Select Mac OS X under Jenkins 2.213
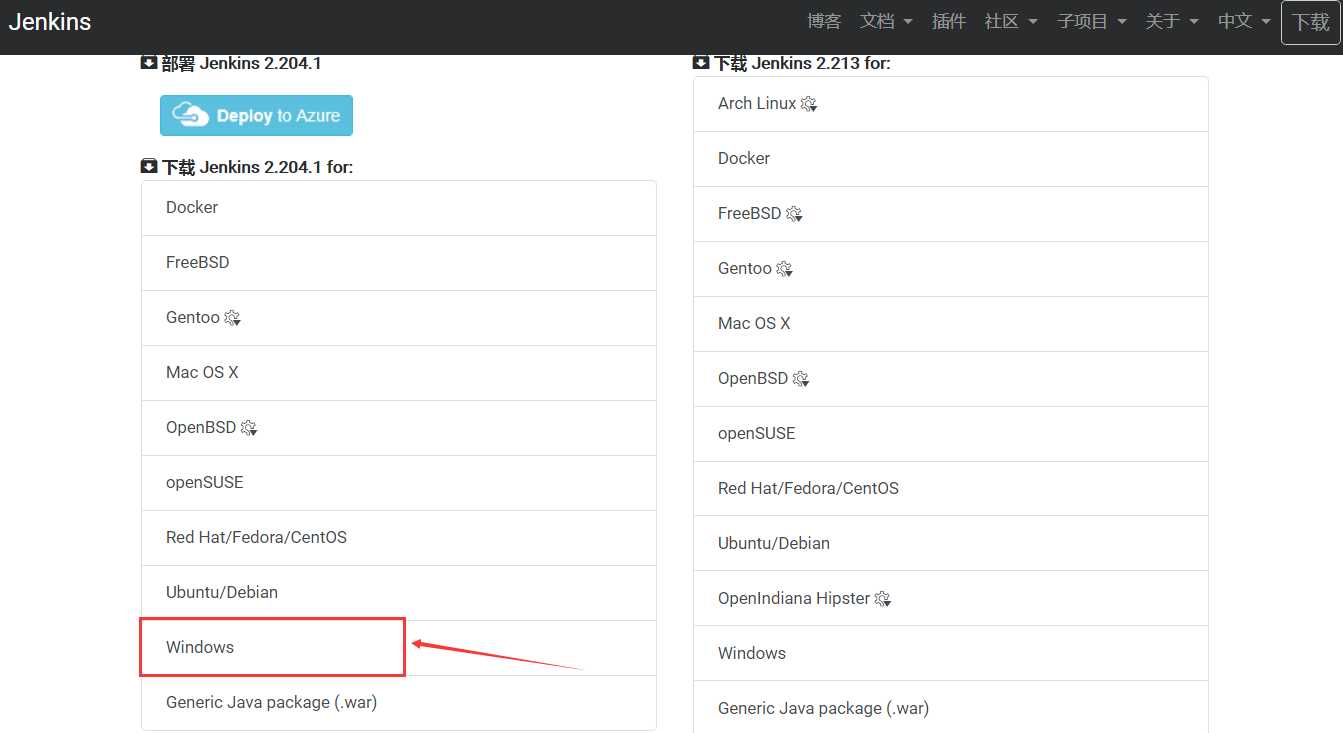 point(950,324)
